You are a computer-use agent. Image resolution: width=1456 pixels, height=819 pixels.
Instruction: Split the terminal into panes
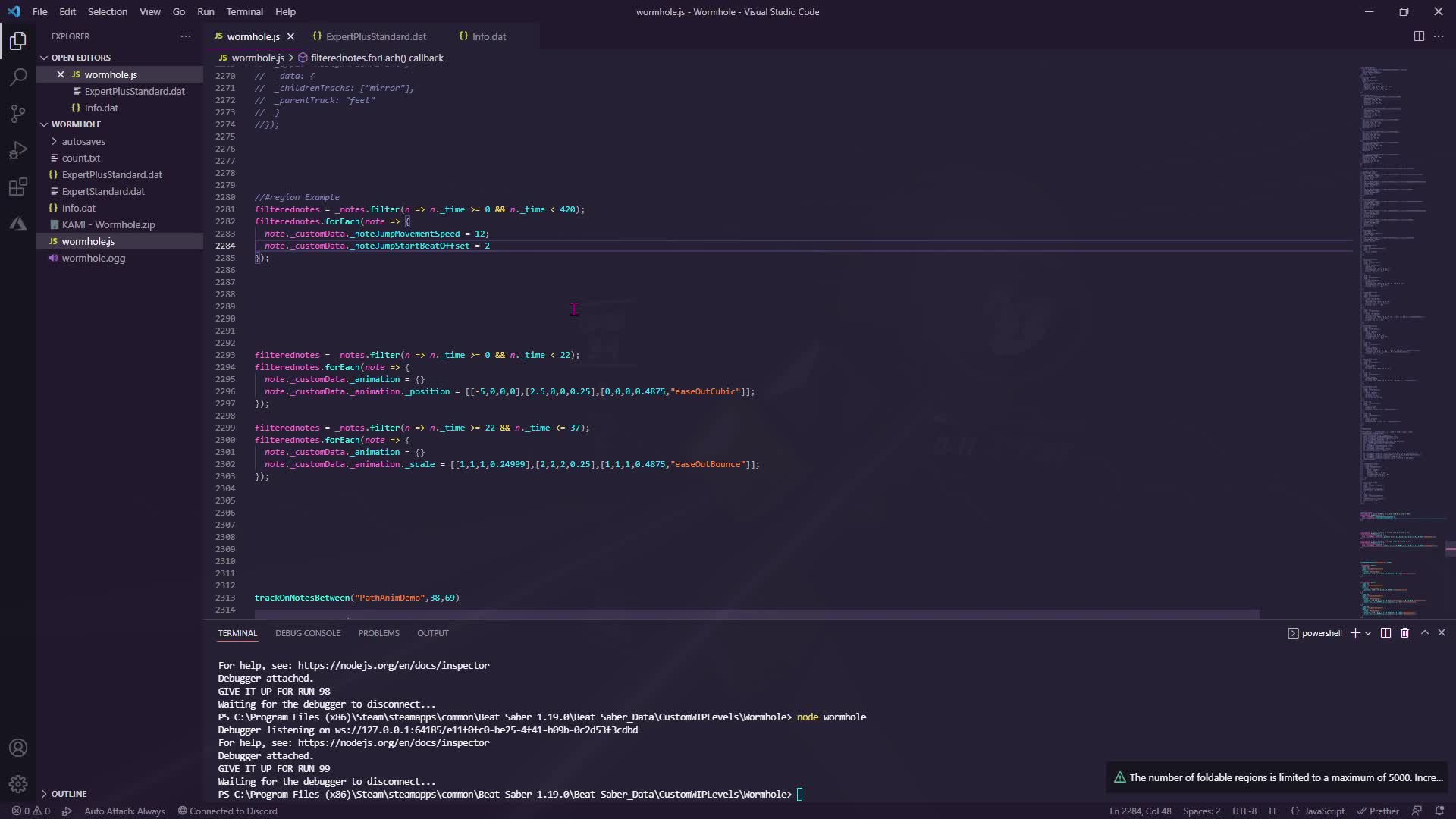point(1385,632)
